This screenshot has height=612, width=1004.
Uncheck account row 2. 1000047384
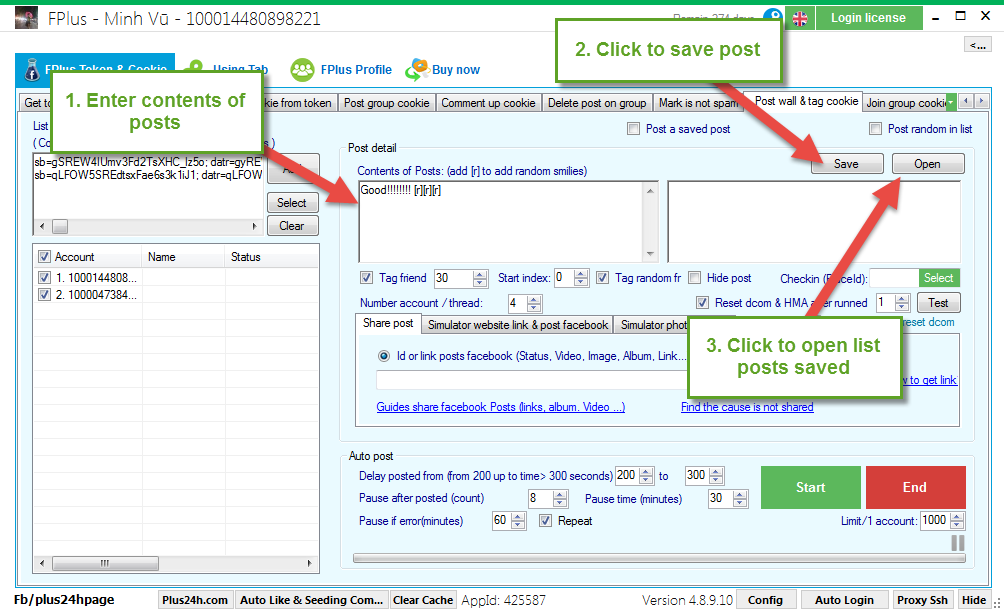44,295
